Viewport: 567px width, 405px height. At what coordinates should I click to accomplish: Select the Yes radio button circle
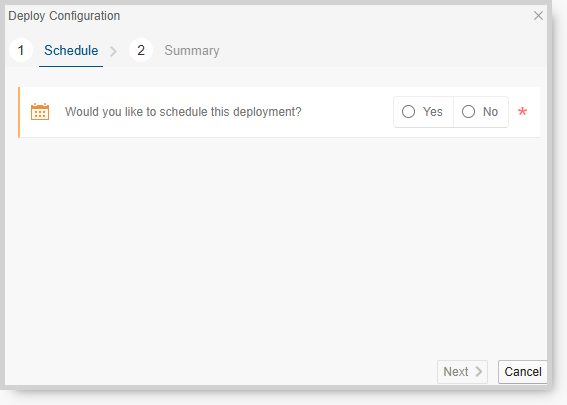click(x=408, y=111)
